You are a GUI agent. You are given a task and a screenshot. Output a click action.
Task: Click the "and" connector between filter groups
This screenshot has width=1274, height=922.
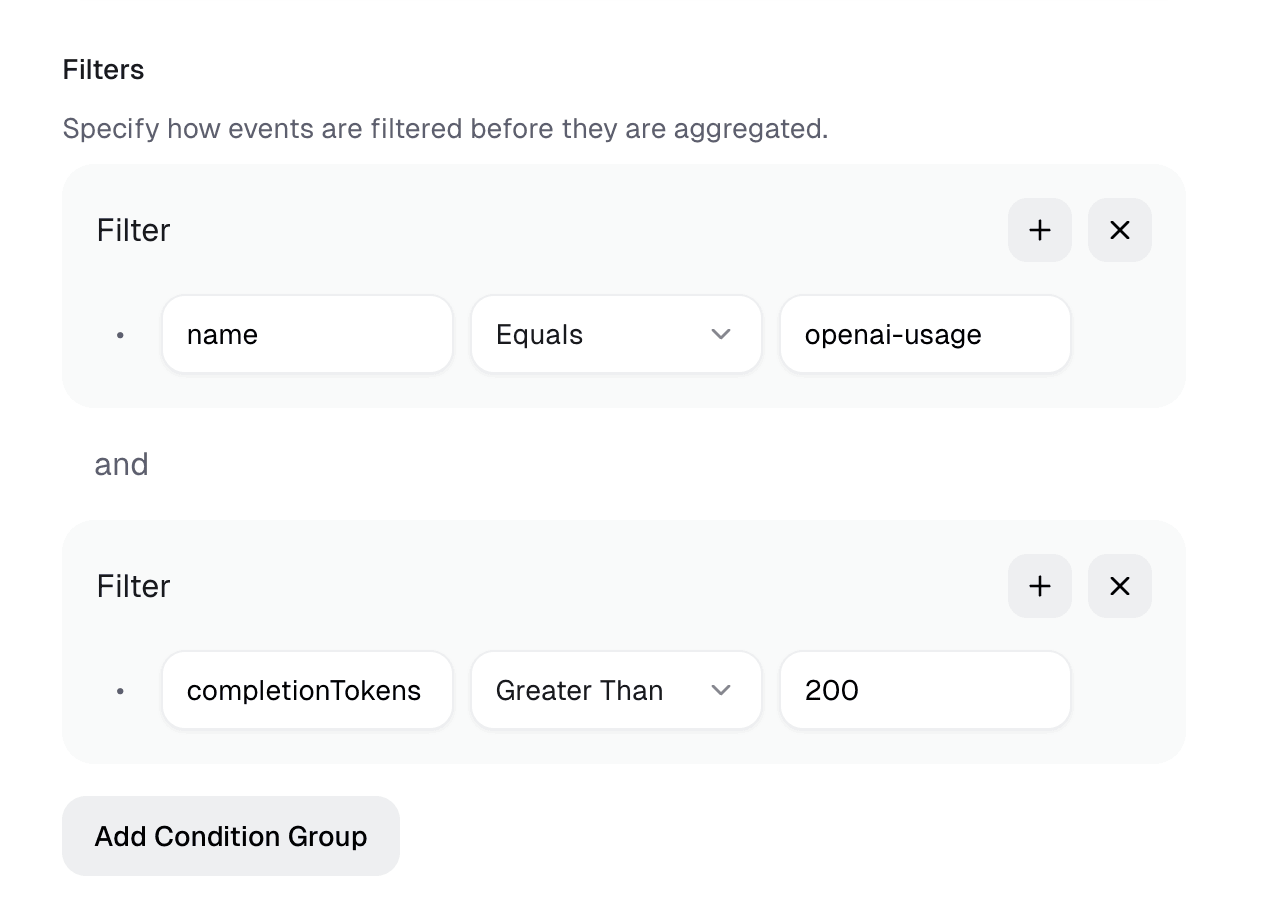(121, 464)
